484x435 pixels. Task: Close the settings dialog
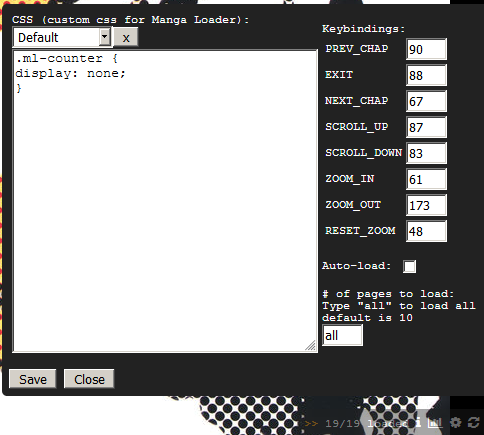(x=89, y=379)
